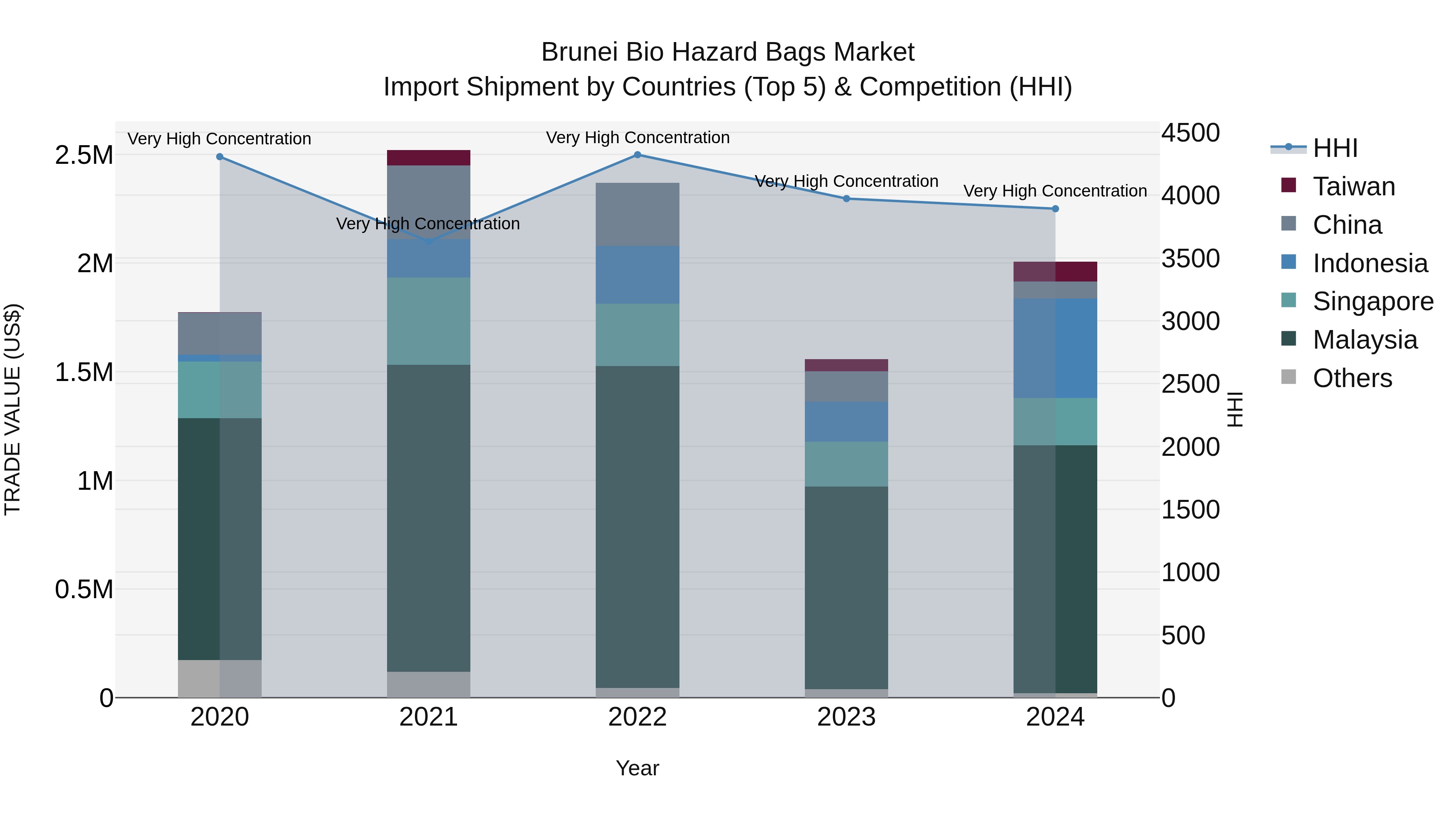Select the Taiwan segment in 2023 bar

(846, 365)
